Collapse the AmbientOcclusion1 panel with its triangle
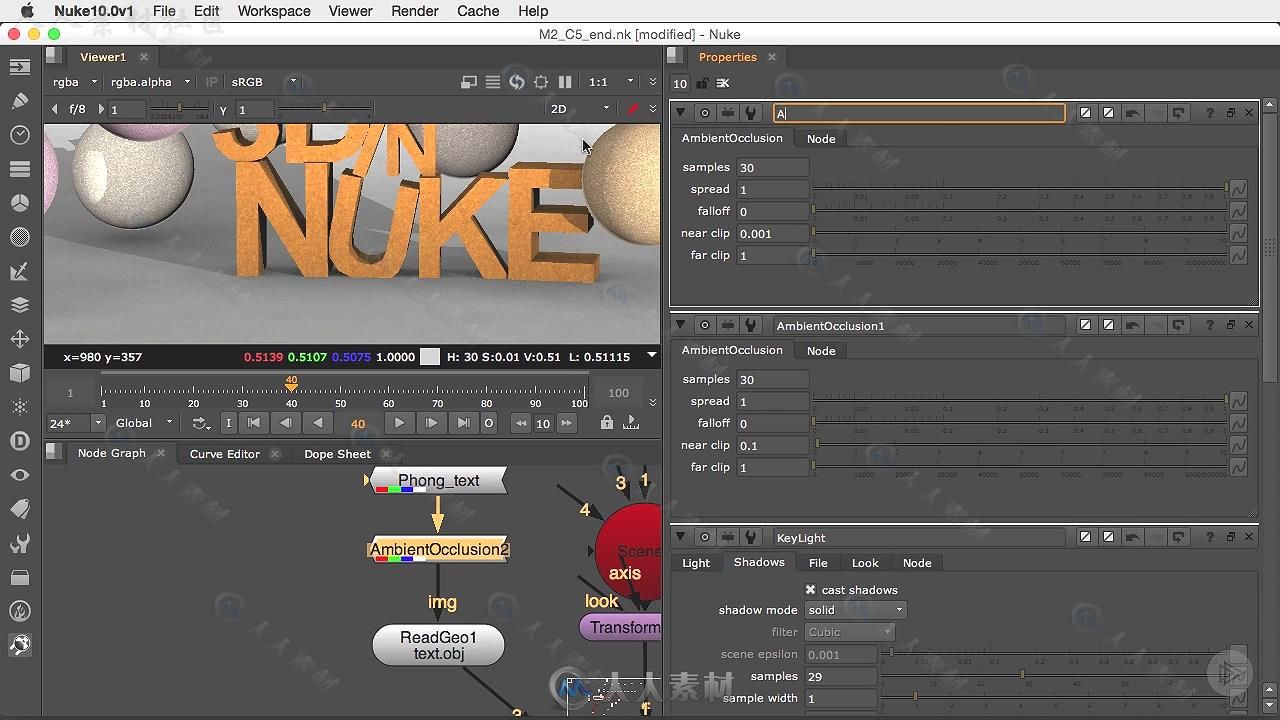Viewport: 1280px width, 720px height. pos(681,325)
